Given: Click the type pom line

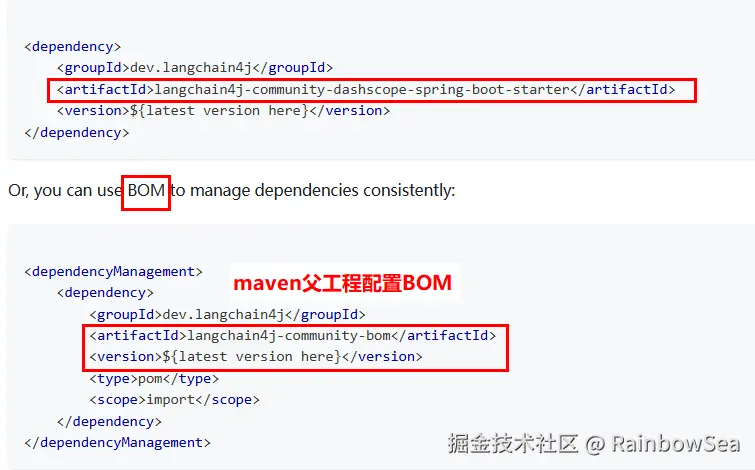Looking at the screenshot, I should (x=154, y=379).
